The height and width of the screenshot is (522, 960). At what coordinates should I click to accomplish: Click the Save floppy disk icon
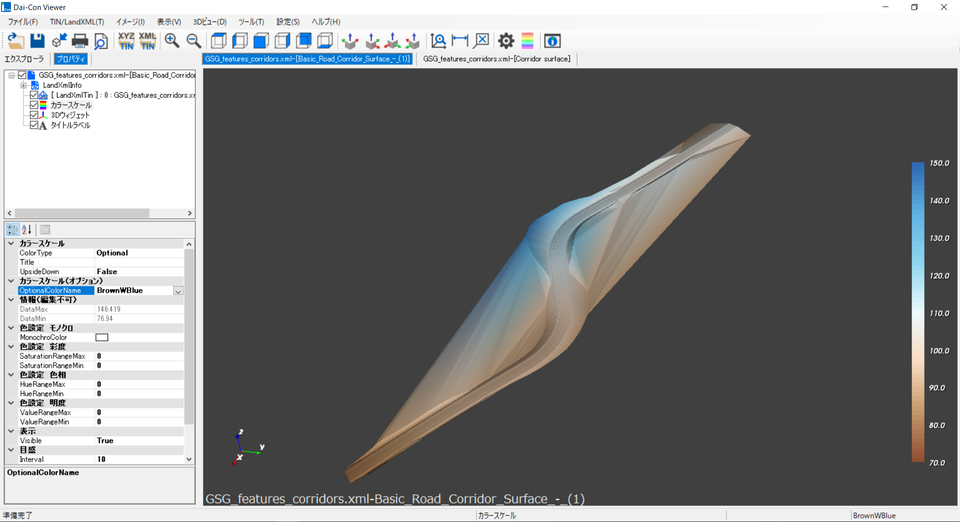37,41
